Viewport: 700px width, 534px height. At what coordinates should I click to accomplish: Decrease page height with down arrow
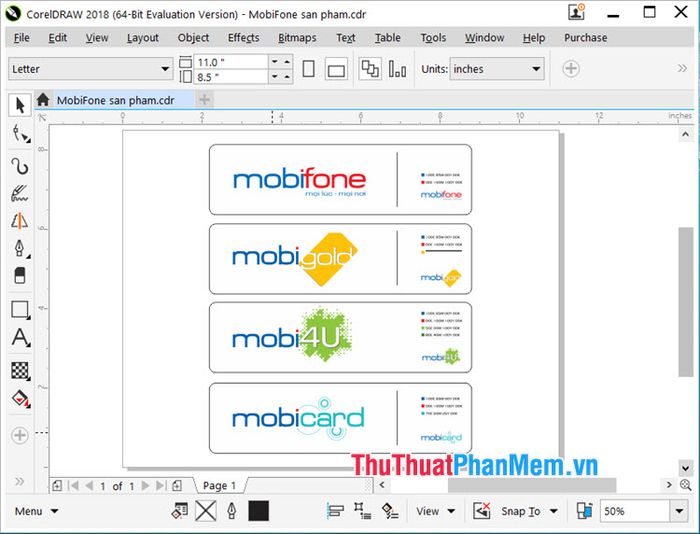pyautogui.click(x=275, y=77)
